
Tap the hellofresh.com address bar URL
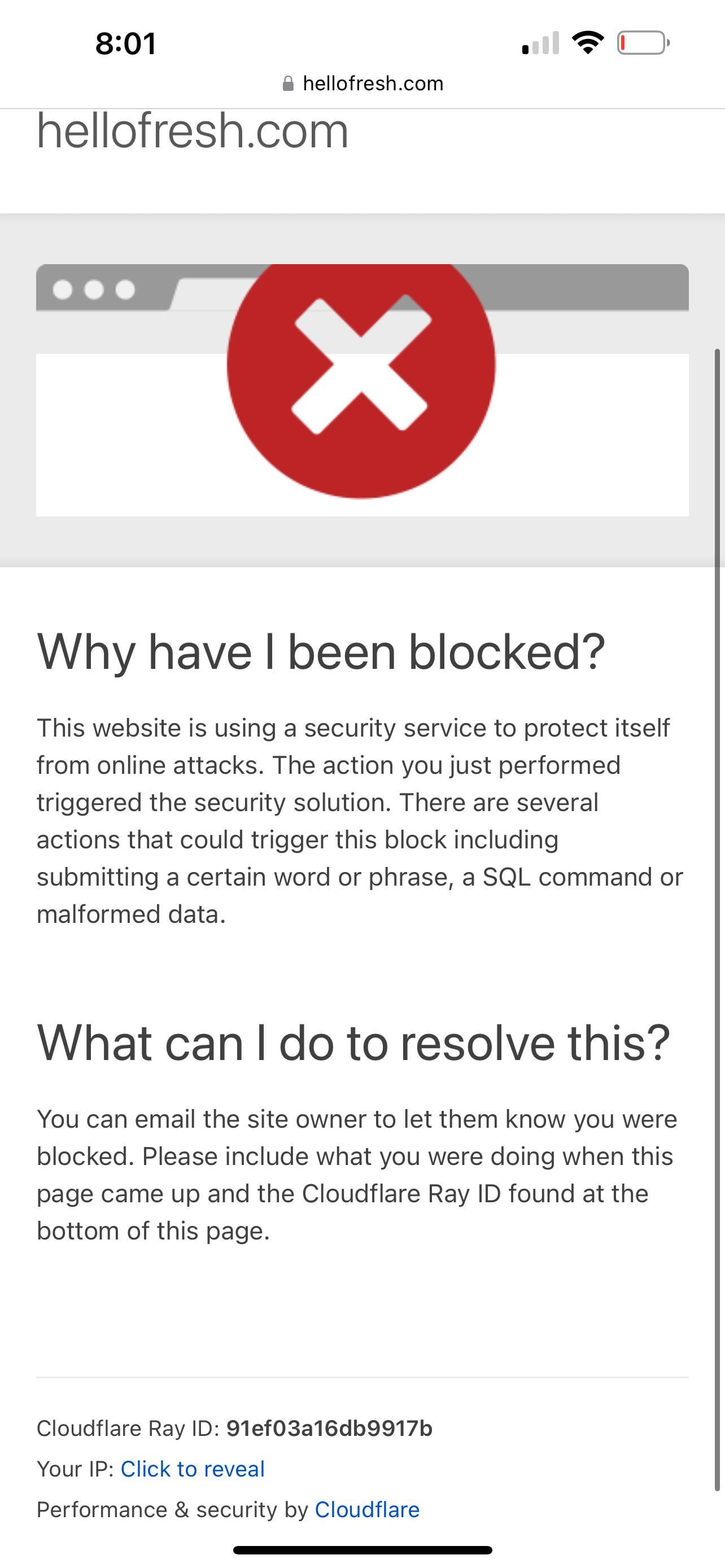tap(373, 84)
